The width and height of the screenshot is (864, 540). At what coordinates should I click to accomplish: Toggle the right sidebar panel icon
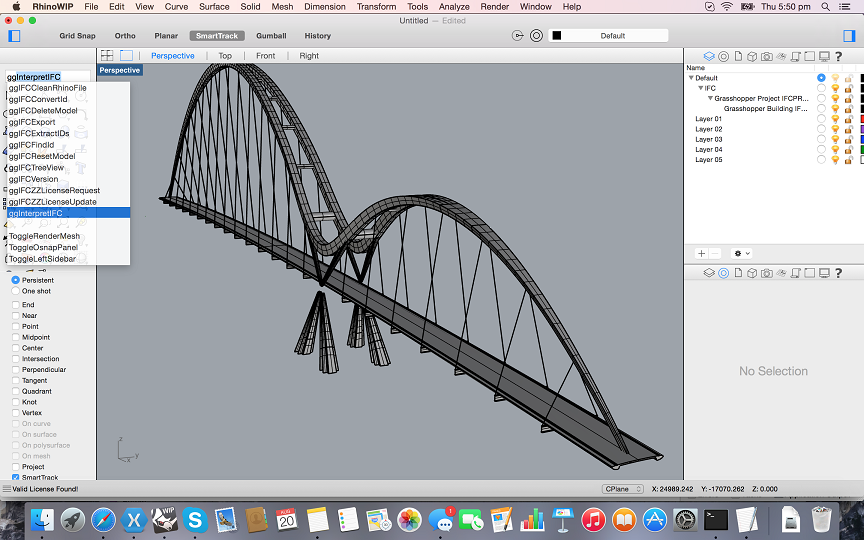(849, 36)
